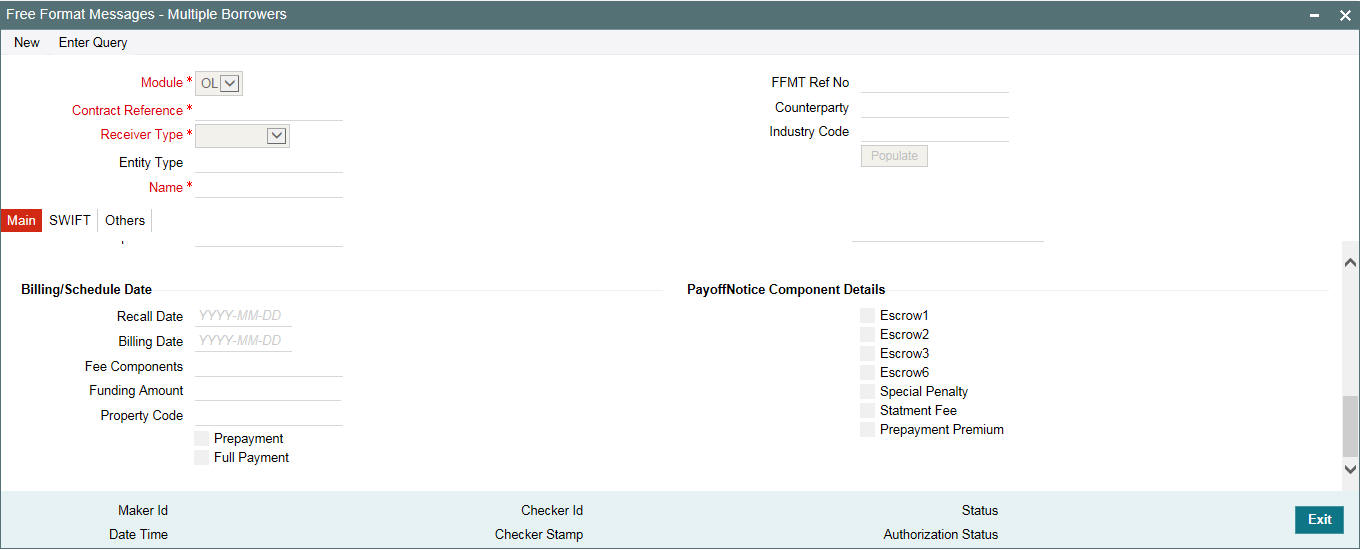Check the Escrow2 checkbox
The image size is (1360, 550).
(867, 334)
